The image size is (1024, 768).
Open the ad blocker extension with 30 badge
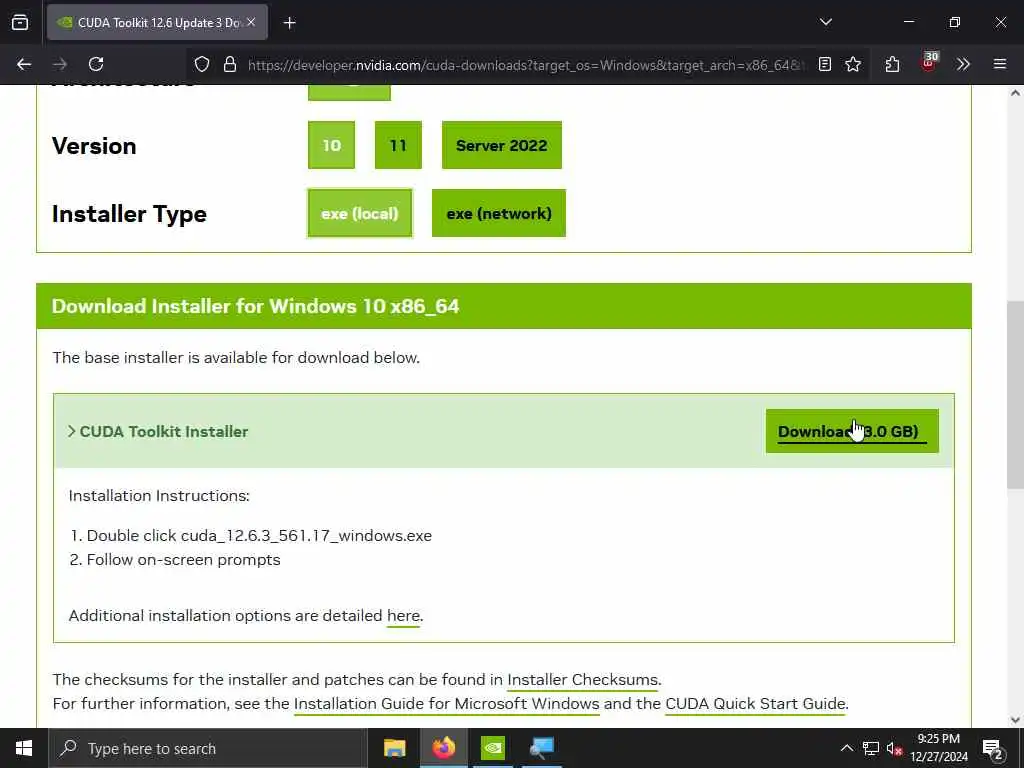point(929,63)
